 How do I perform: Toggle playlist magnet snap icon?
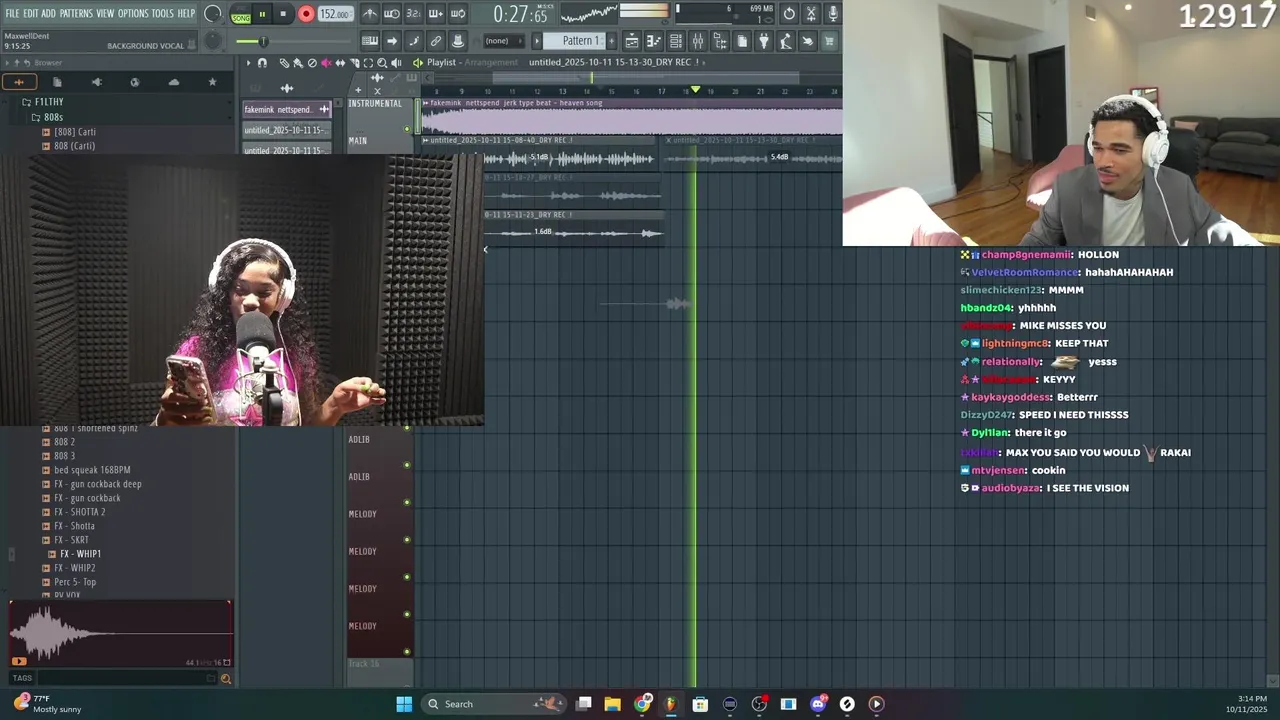[262, 63]
